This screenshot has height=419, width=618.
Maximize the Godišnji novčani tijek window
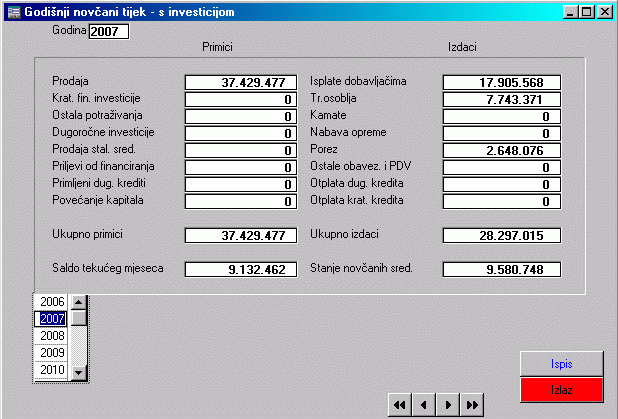[586, 12]
